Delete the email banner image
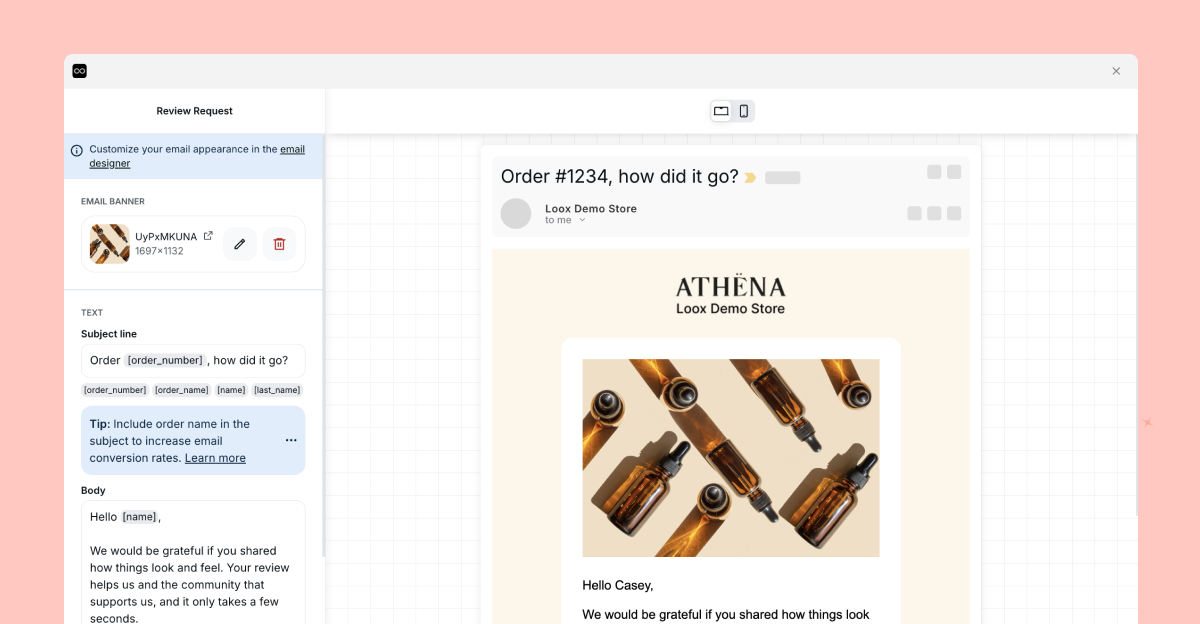 point(280,244)
